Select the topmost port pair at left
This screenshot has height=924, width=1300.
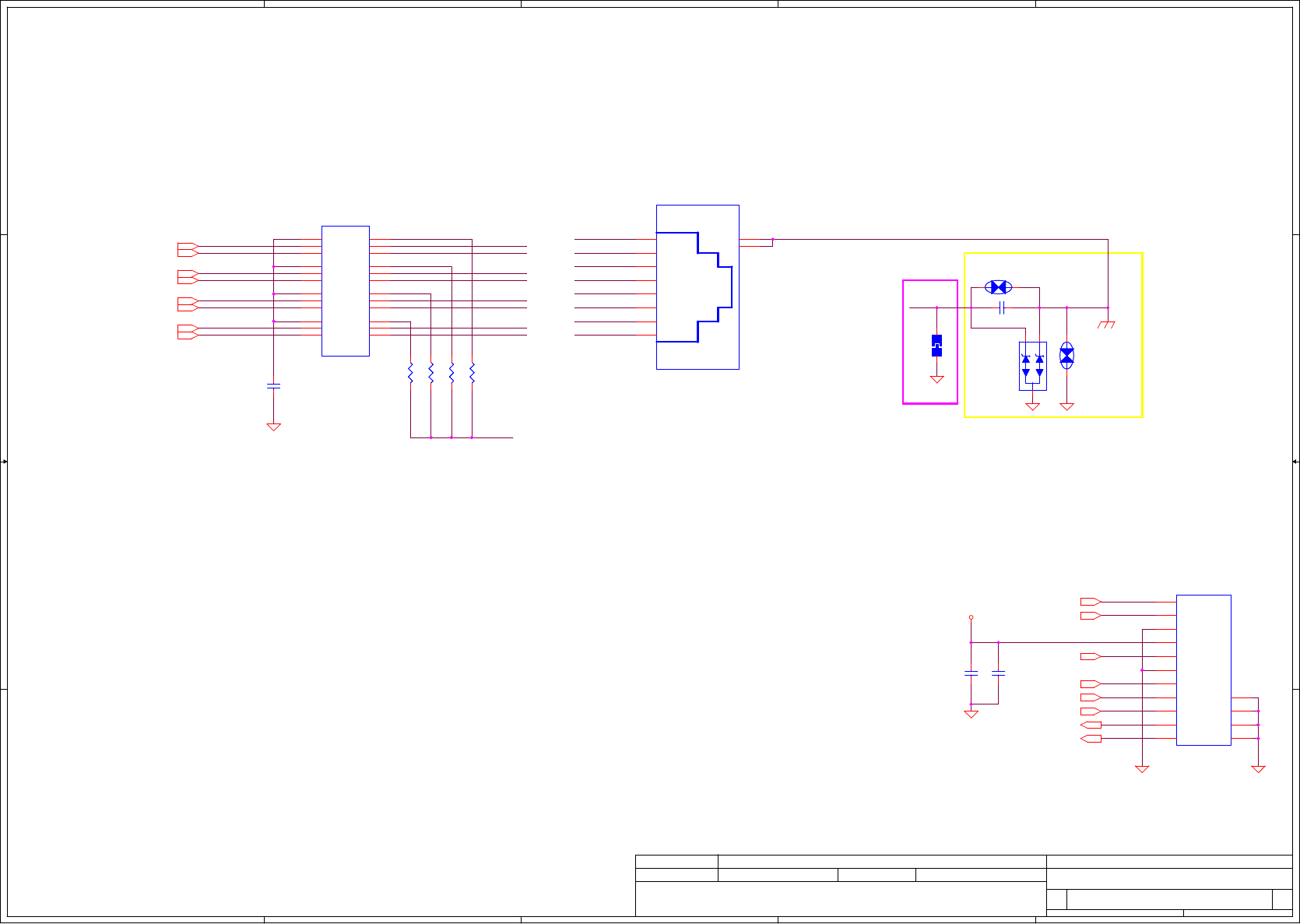(188, 250)
